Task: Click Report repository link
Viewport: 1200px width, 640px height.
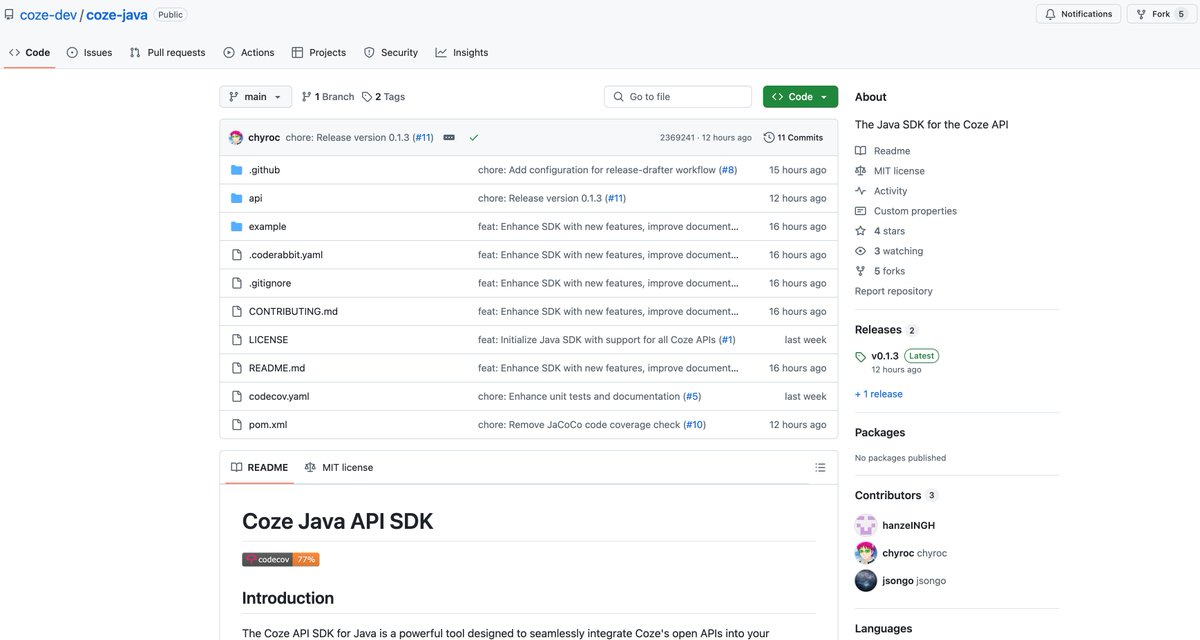Action: click(894, 291)
